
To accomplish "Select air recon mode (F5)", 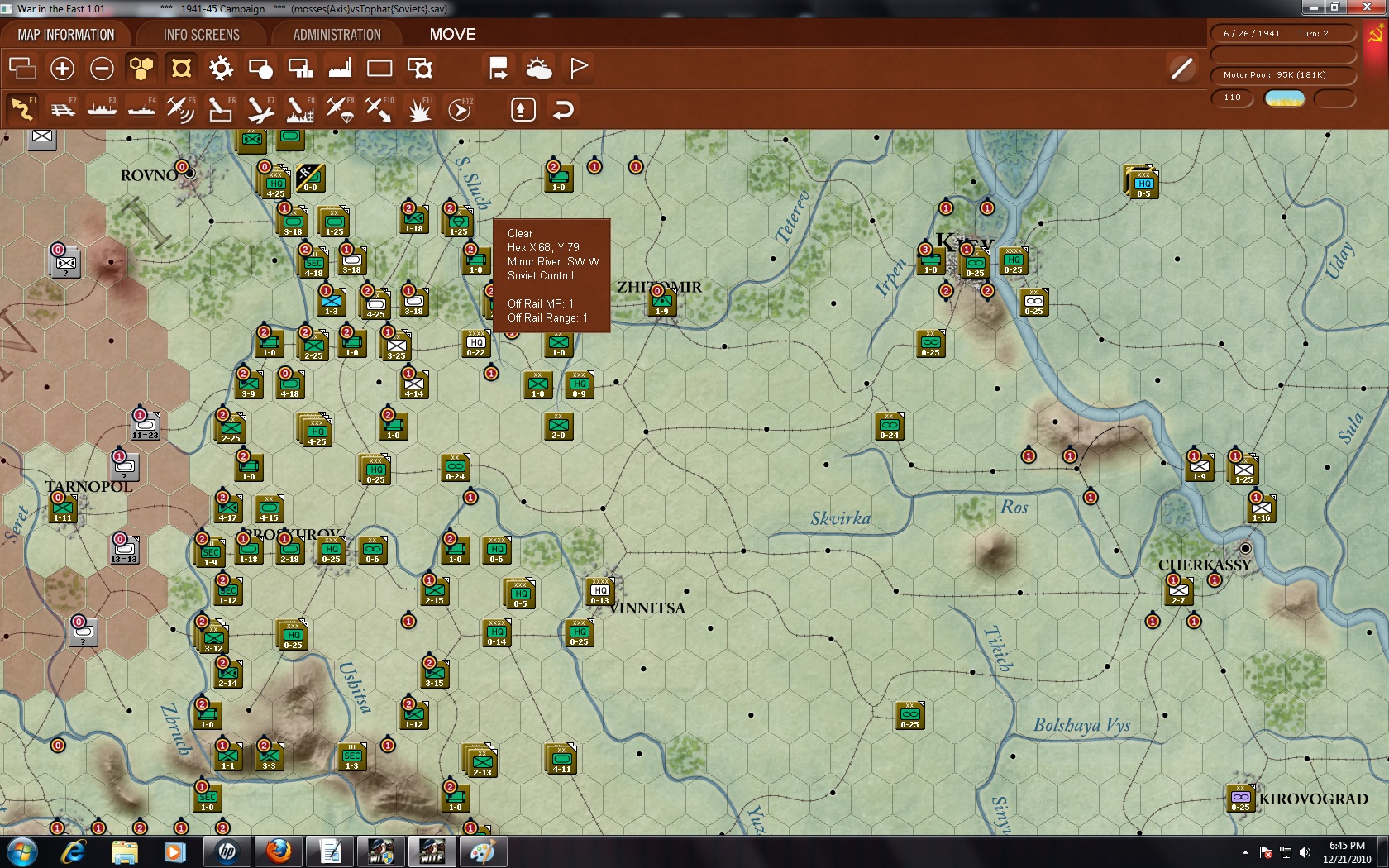I will [x=180, y=109].
